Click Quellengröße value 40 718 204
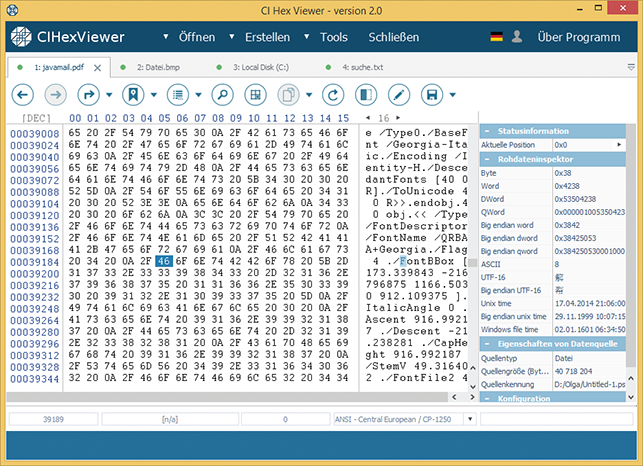This screenshot has height=466, width=643. point(573,371)
